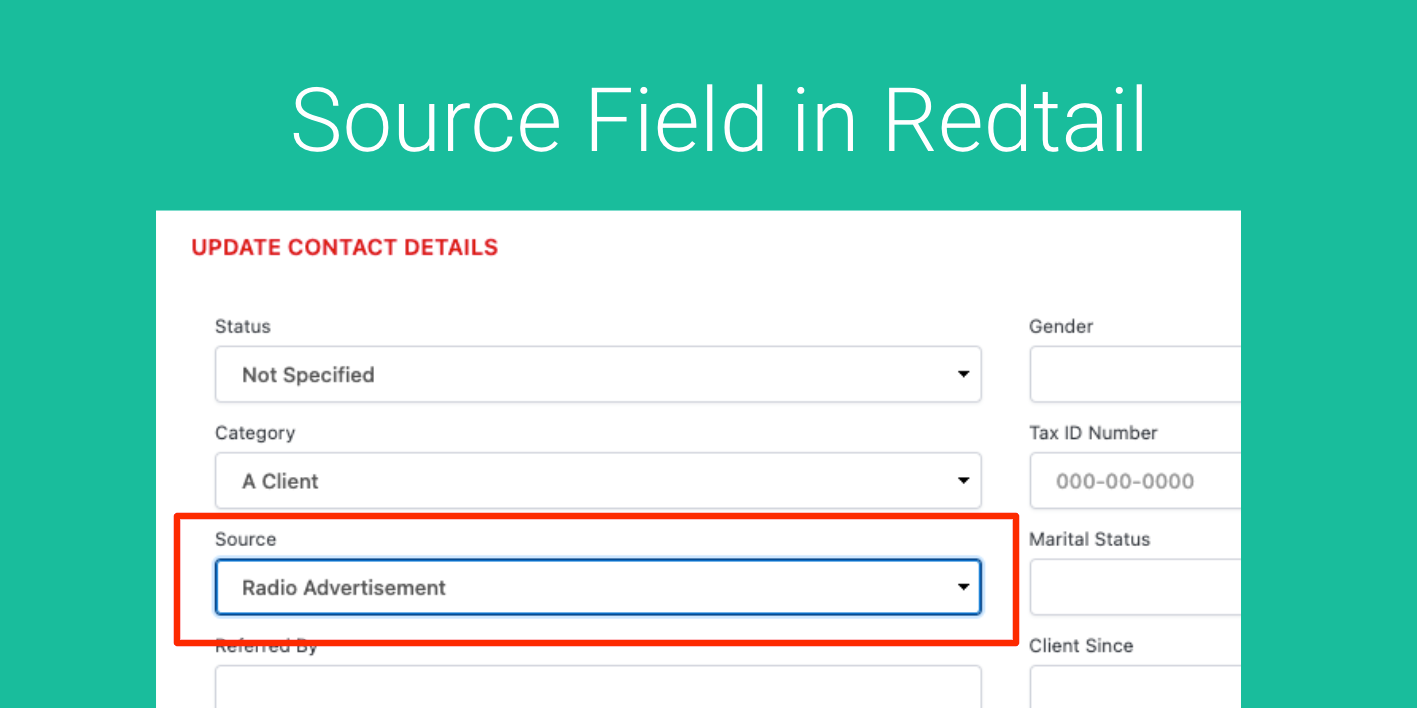Open the Category dropdown showing A Client
Image resolution: width=1417 pixels, height=708 pixels.
pyautogui.click(x=598, y=481)
